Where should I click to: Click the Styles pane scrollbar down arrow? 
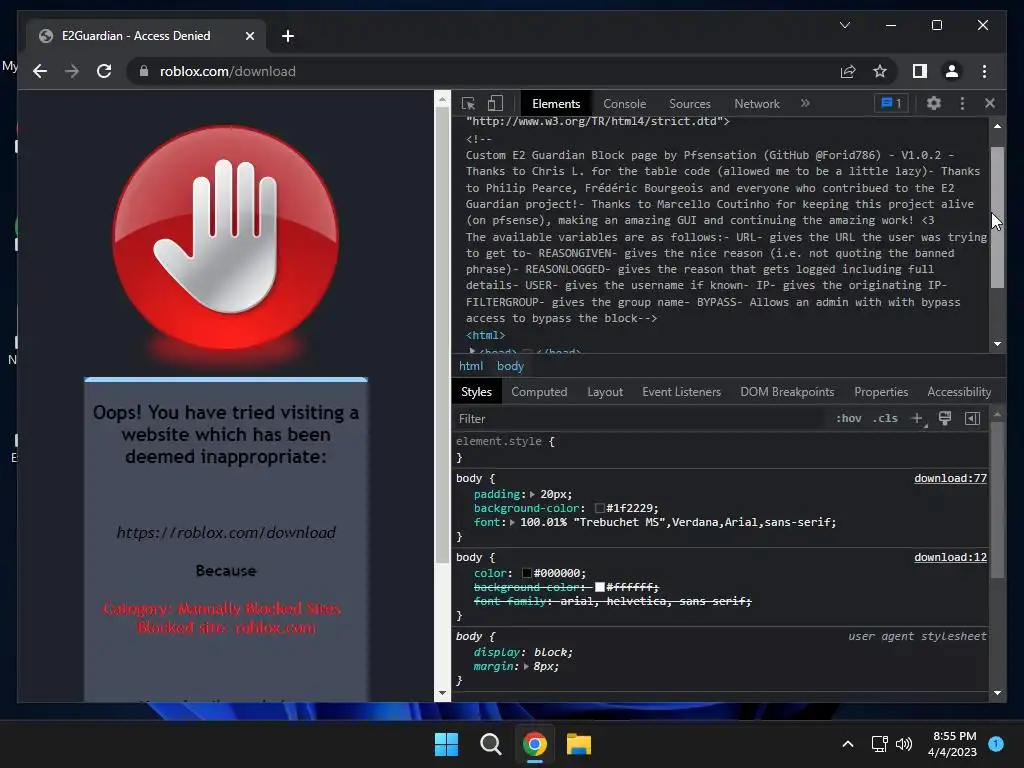pyautogui.click(x=997, y=693)
